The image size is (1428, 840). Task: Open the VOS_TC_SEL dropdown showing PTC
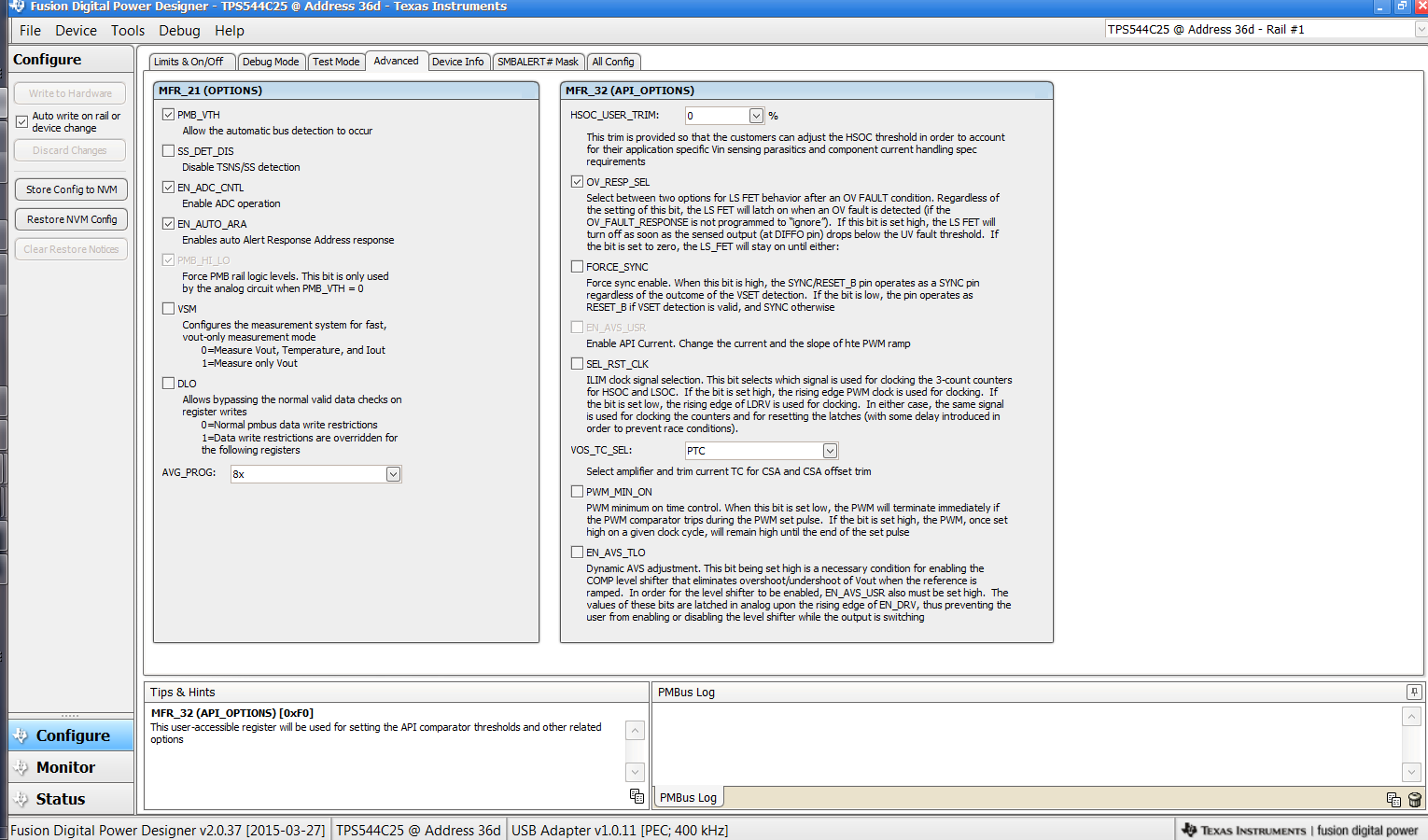pos(829,450)
